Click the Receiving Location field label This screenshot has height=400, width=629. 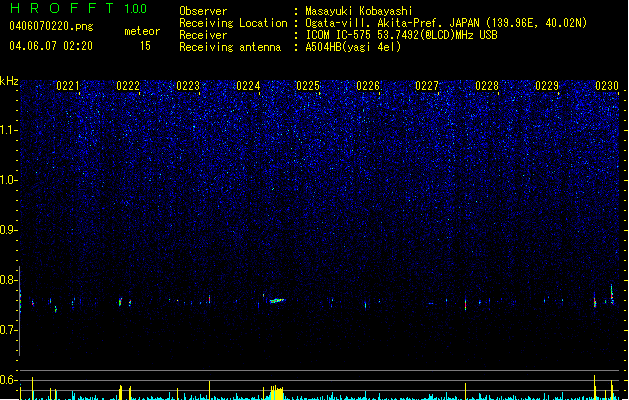[x=233, y=23]
